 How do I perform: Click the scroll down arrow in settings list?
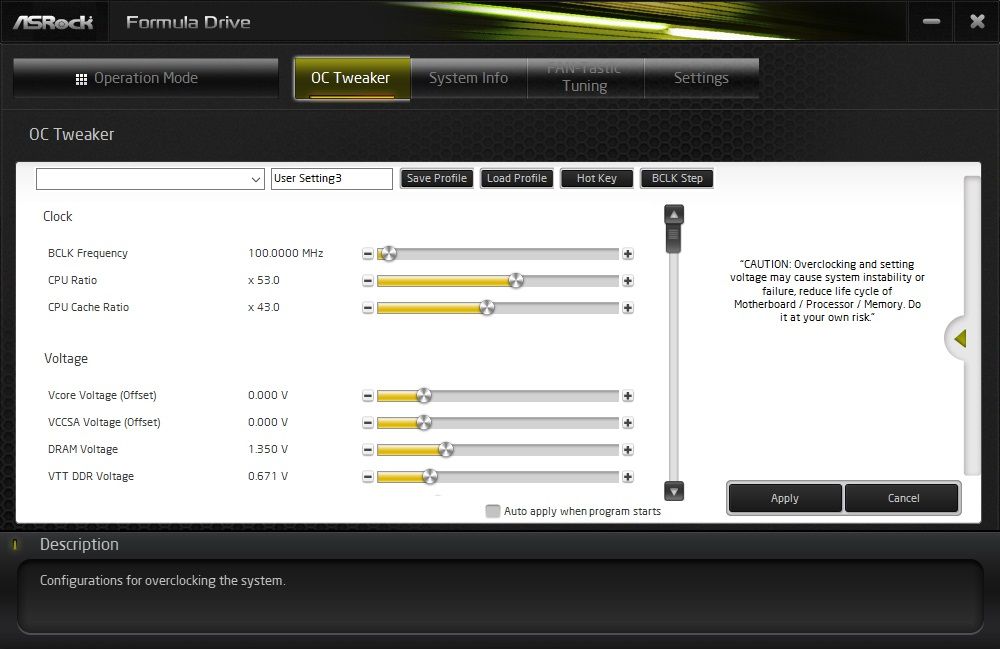674,491
